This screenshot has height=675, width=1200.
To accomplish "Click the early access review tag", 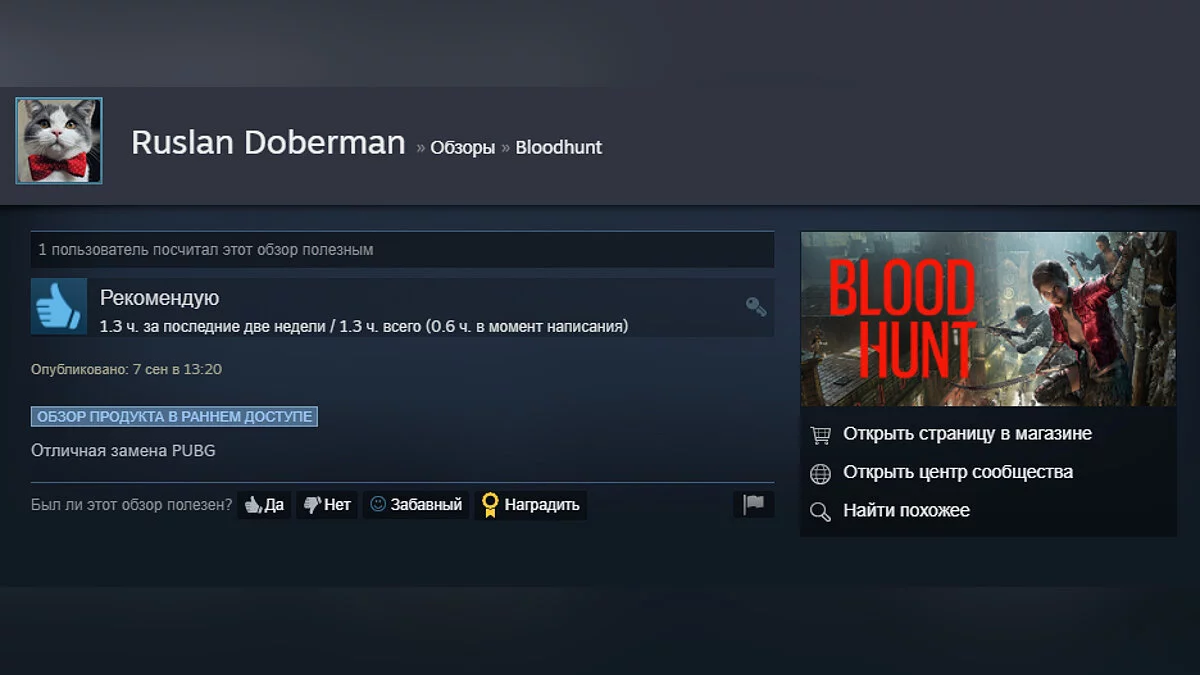I will pos(174,416).
